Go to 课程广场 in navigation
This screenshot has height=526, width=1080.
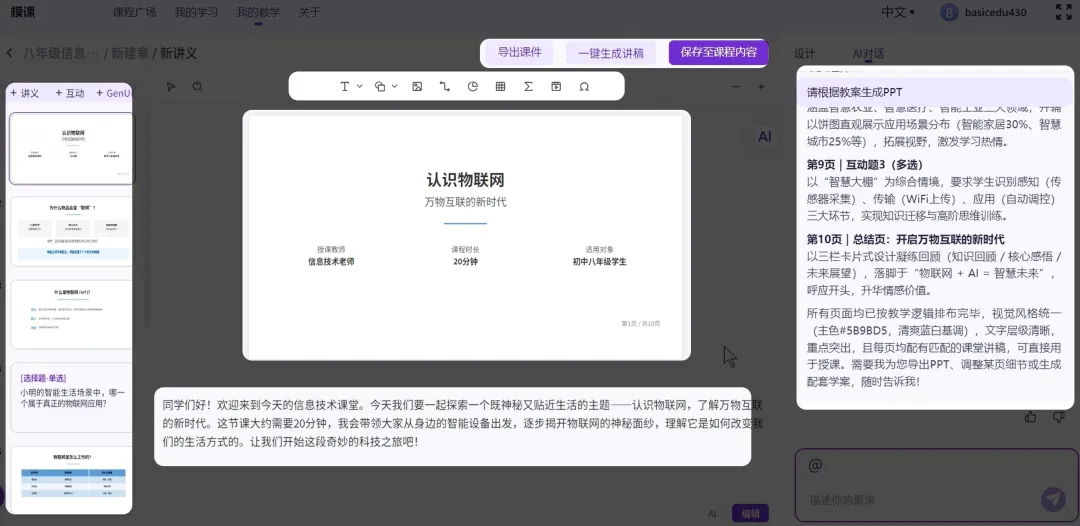click(x=134, y=12)
